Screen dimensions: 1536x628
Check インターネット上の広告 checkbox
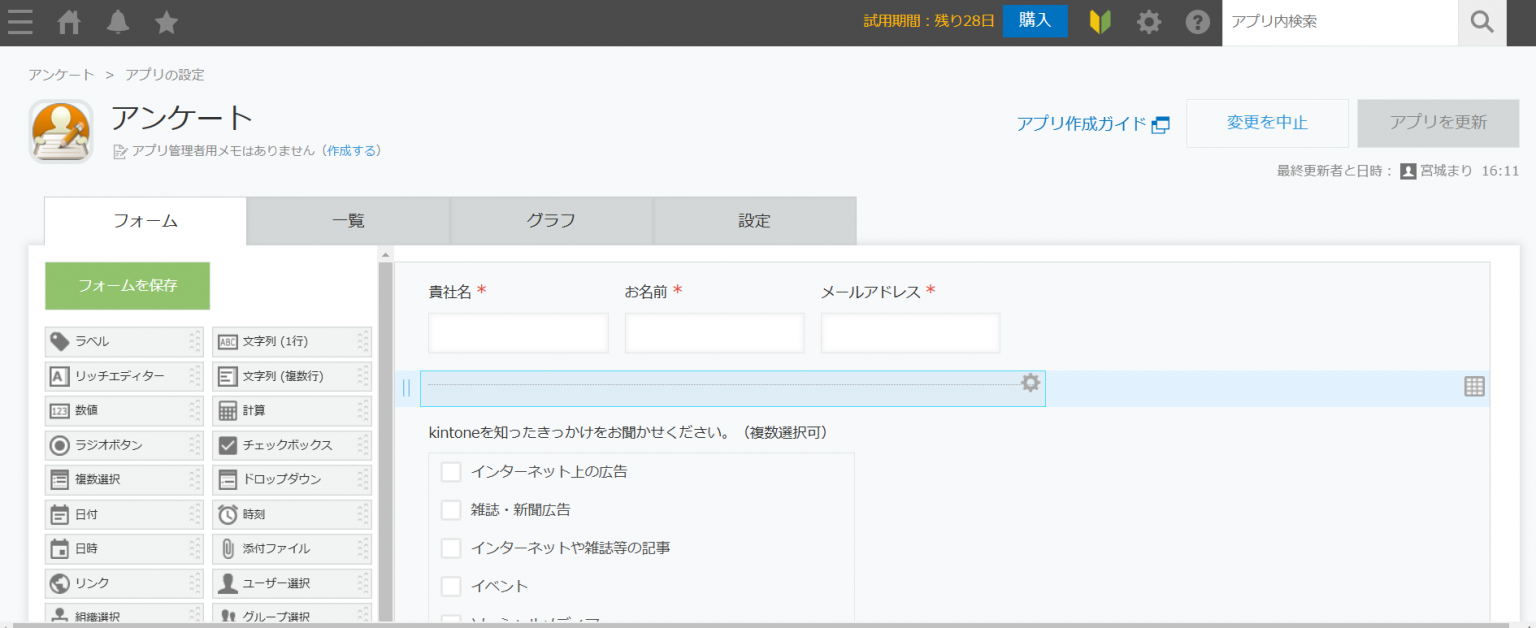click(450, 471)
